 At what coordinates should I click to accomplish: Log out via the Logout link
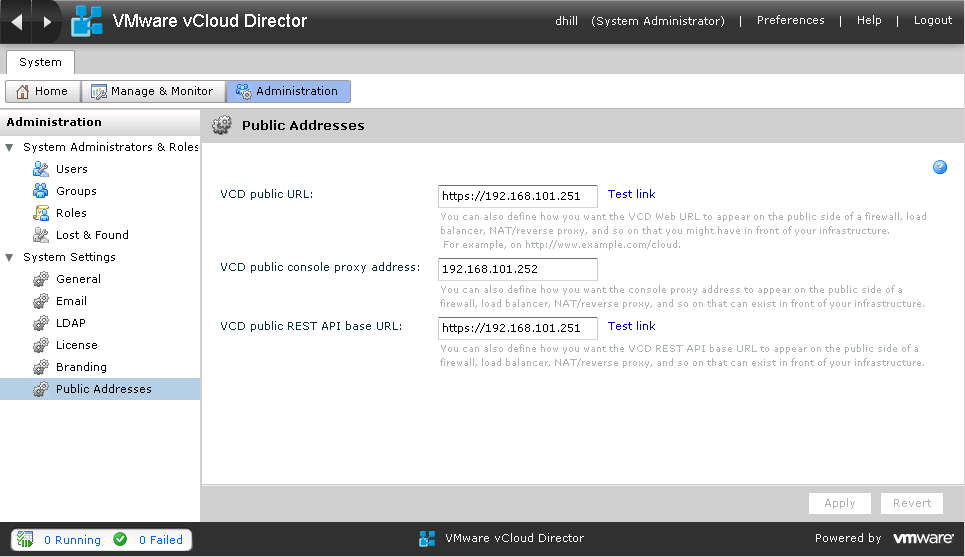[x=932, y=20]
